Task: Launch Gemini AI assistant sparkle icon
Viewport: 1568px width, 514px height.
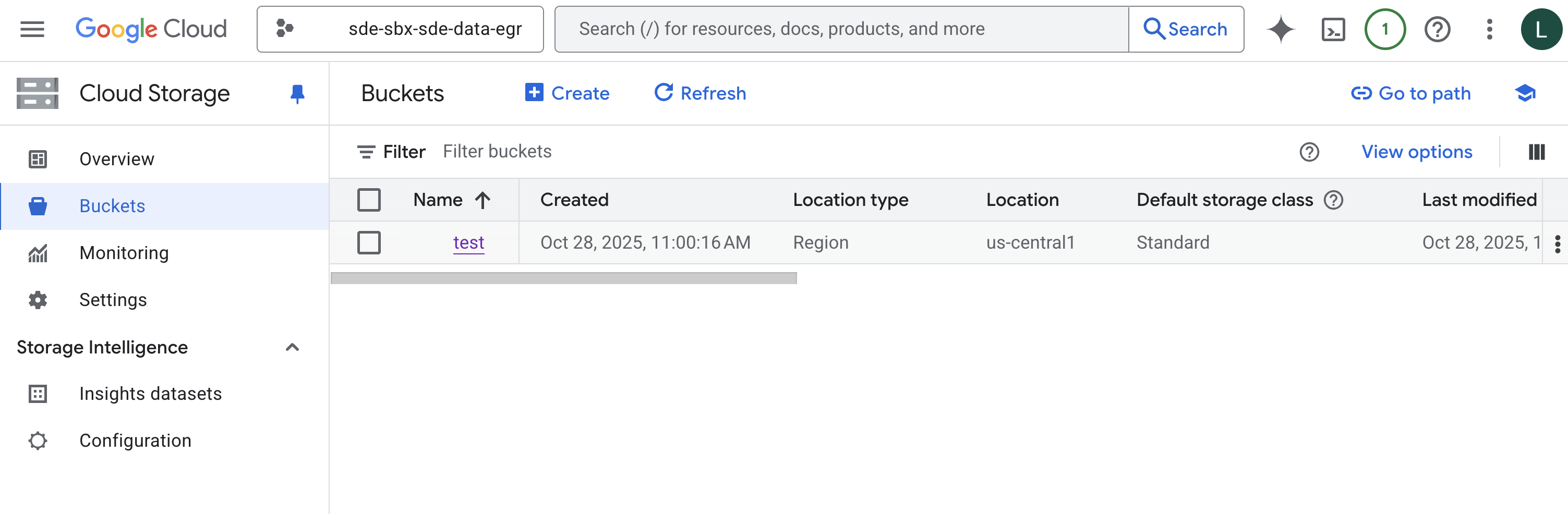Action: 1280,29
